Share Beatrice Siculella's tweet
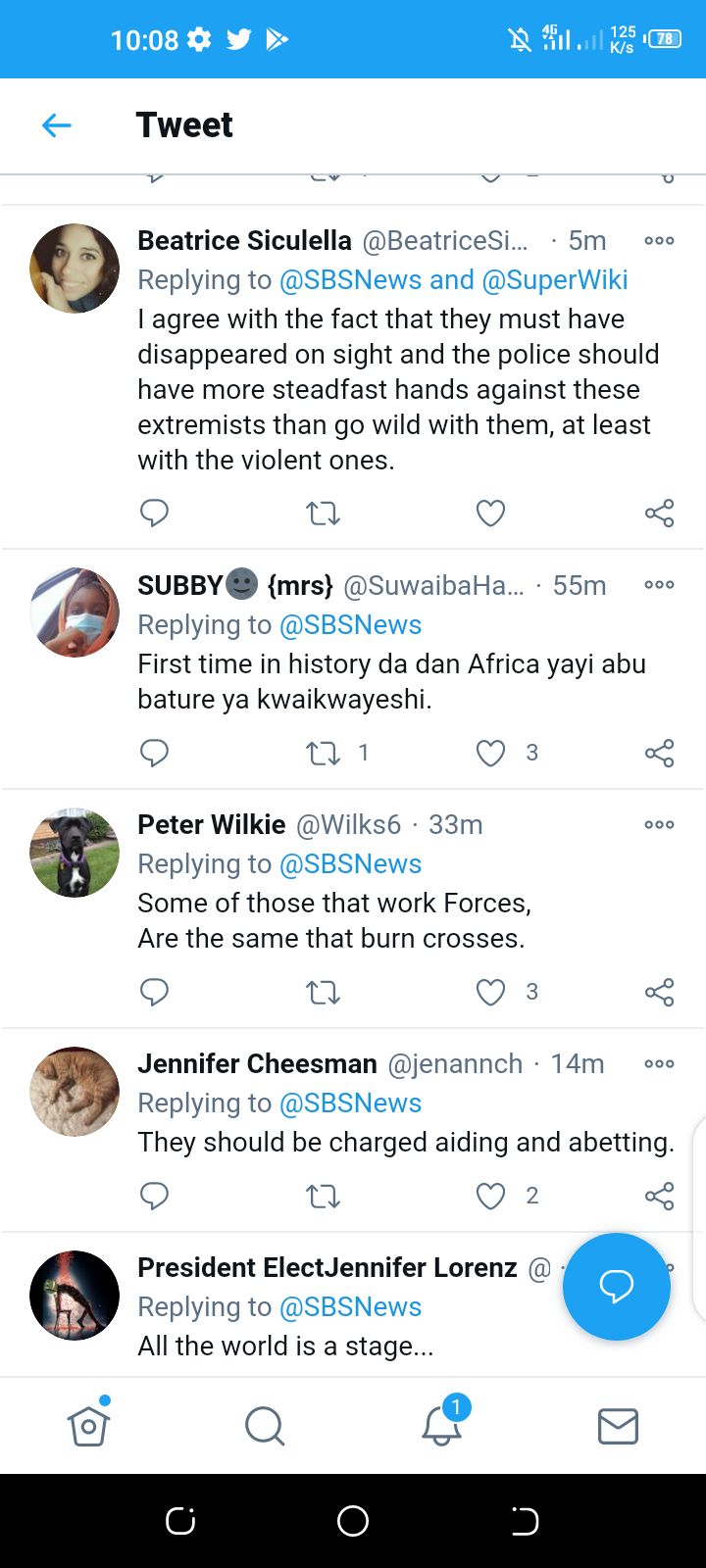Screen dimensions: 706x1568 (659, 513)
